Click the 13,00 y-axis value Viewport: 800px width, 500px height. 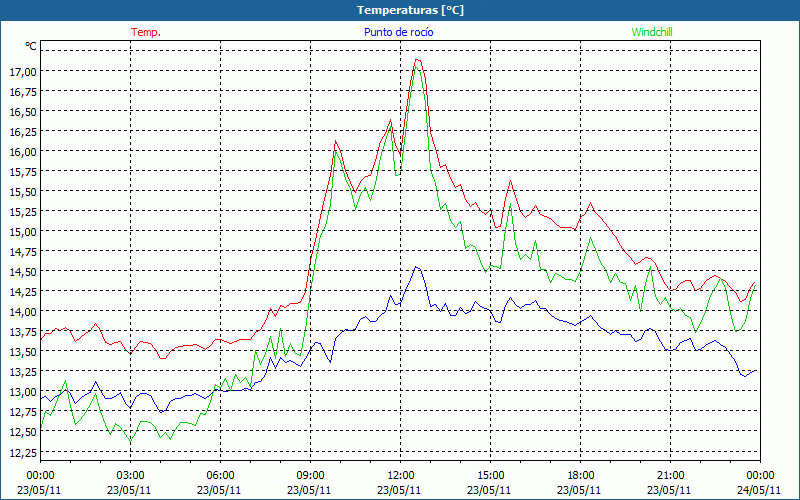click(x=22, y=392)
